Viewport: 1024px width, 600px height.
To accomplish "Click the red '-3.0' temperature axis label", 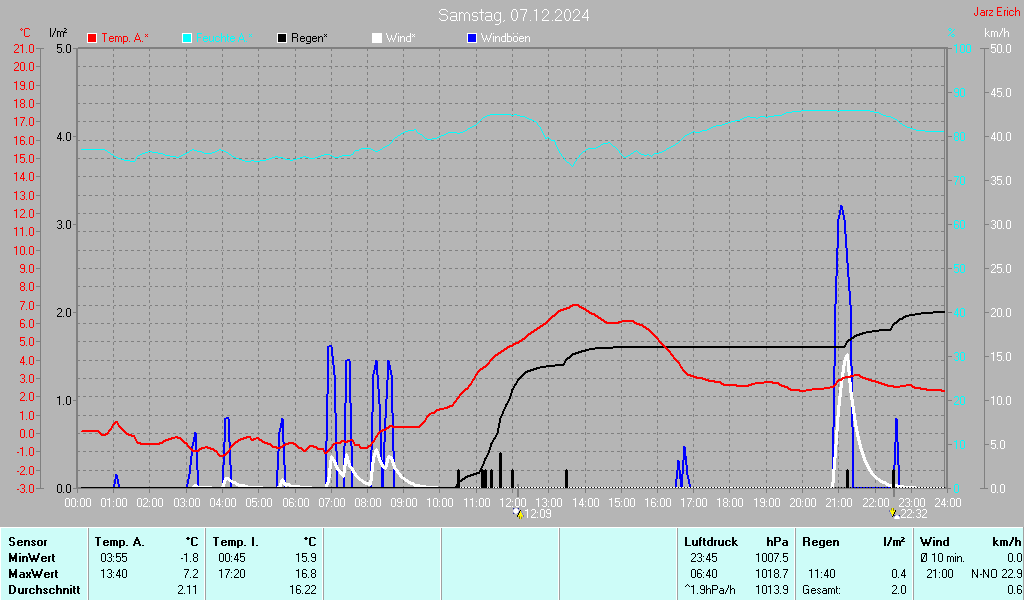I will point(24,488).
